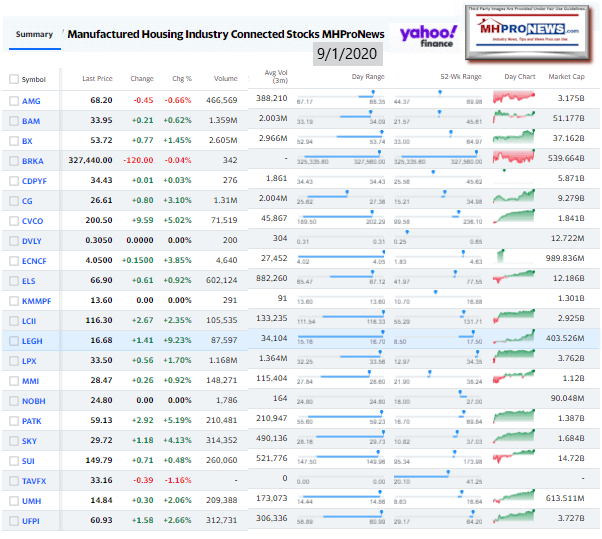Sort by the Volume column header
The image size is (602, 539).
click(225, 78)
